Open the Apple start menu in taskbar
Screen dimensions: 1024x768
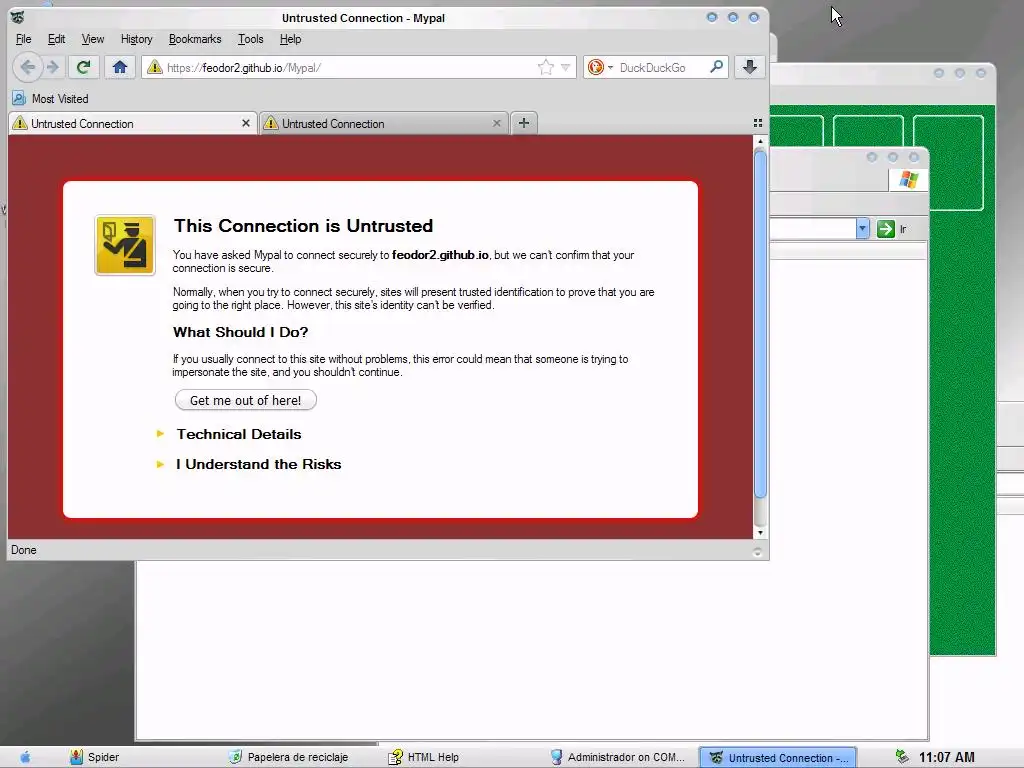click(25, 757)
